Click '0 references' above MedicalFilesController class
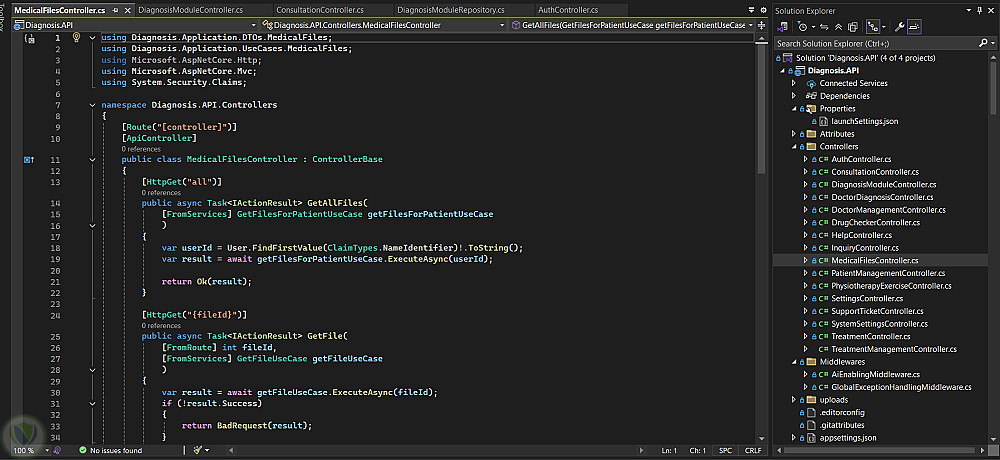 [x=141, y=149]
